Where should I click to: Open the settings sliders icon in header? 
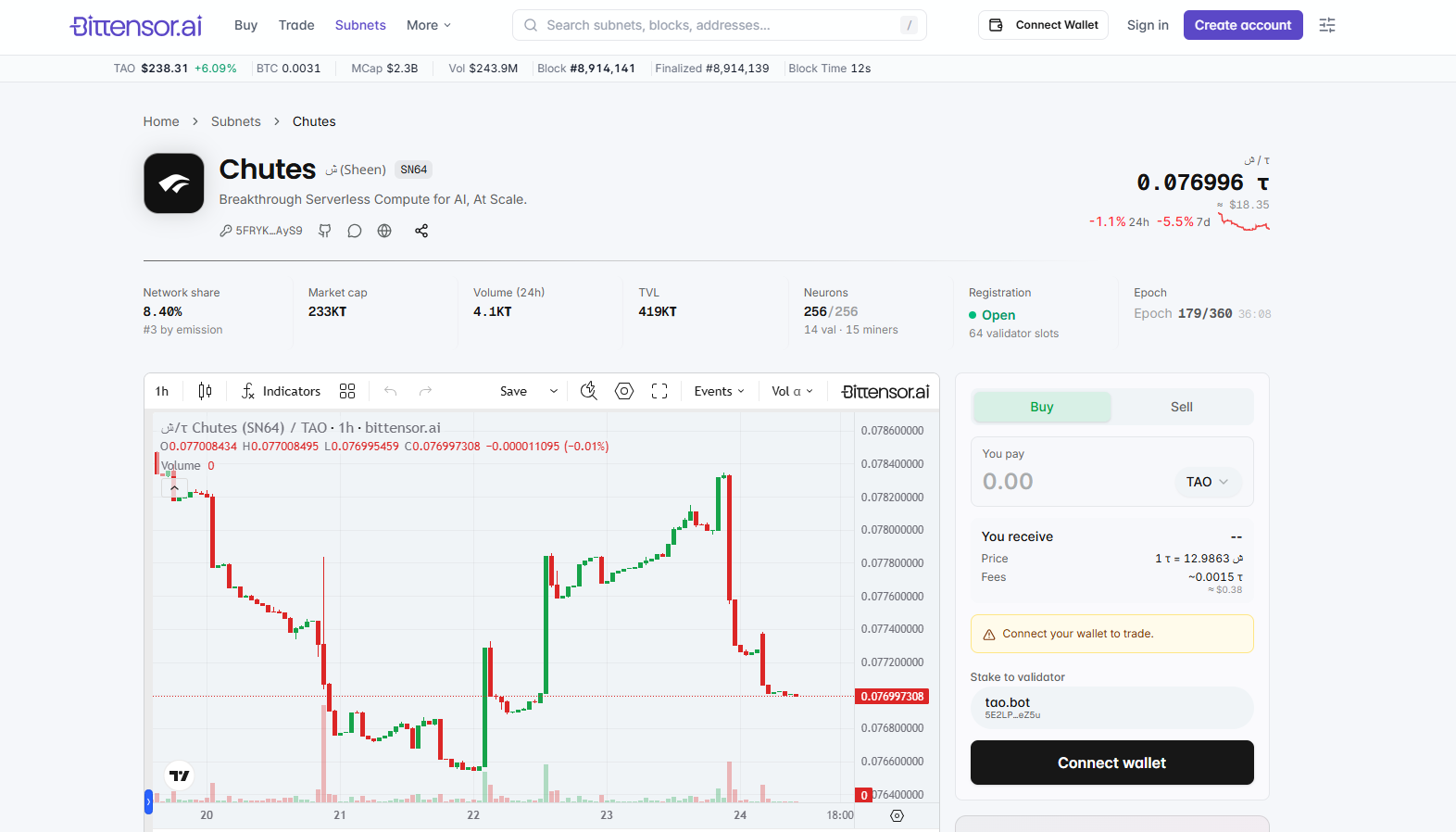click(1327, 25)
